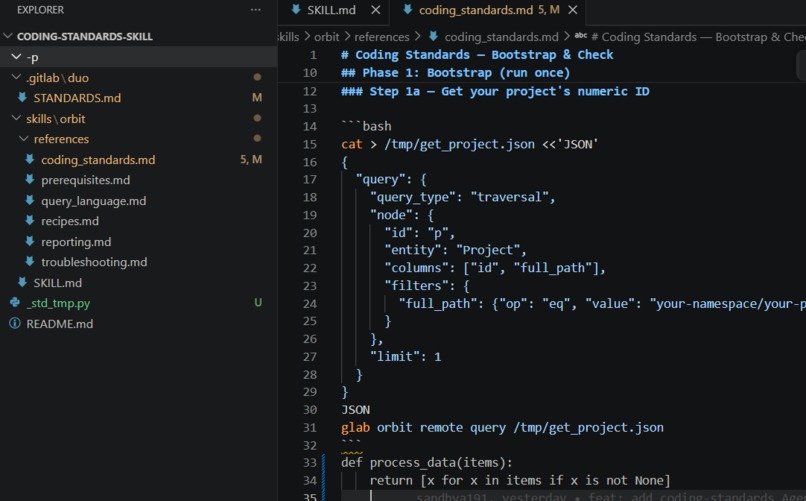Place cursor on 'Phase 1: Bootstrap' heading line

(455, 72)
